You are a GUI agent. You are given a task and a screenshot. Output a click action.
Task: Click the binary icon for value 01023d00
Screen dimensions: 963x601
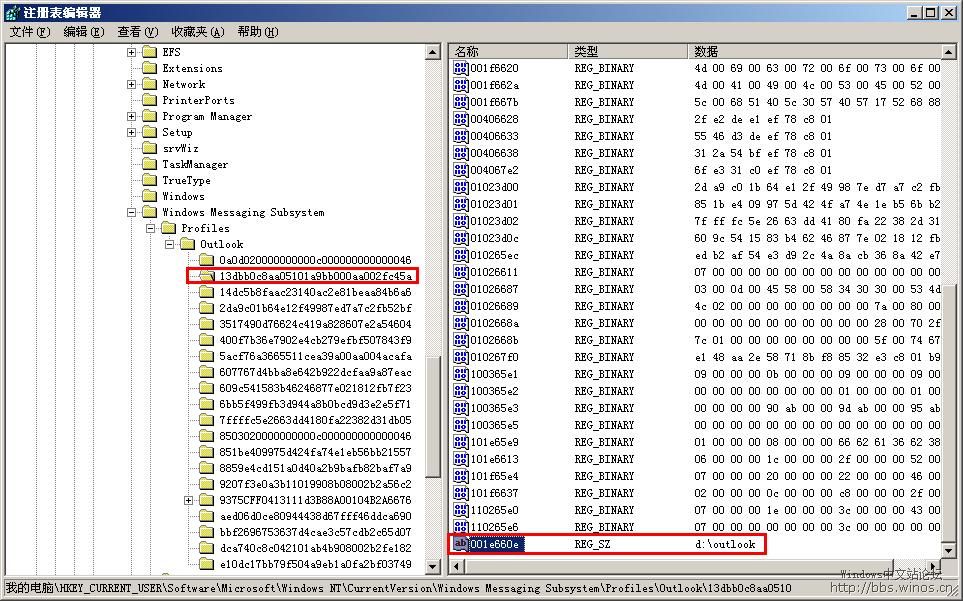click(x=461, y=187)
